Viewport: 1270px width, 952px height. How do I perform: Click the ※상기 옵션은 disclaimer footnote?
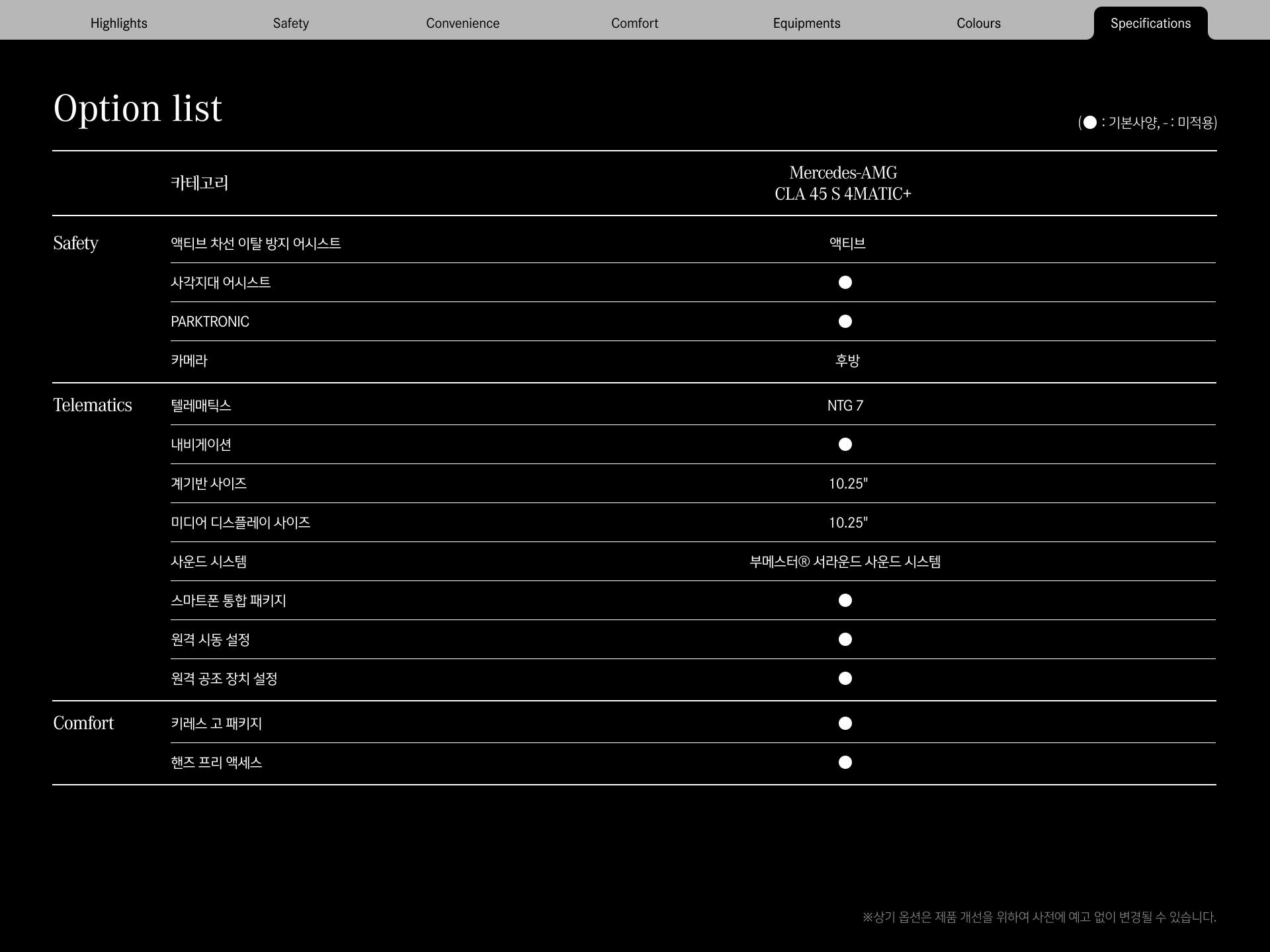pos(1039,917)
